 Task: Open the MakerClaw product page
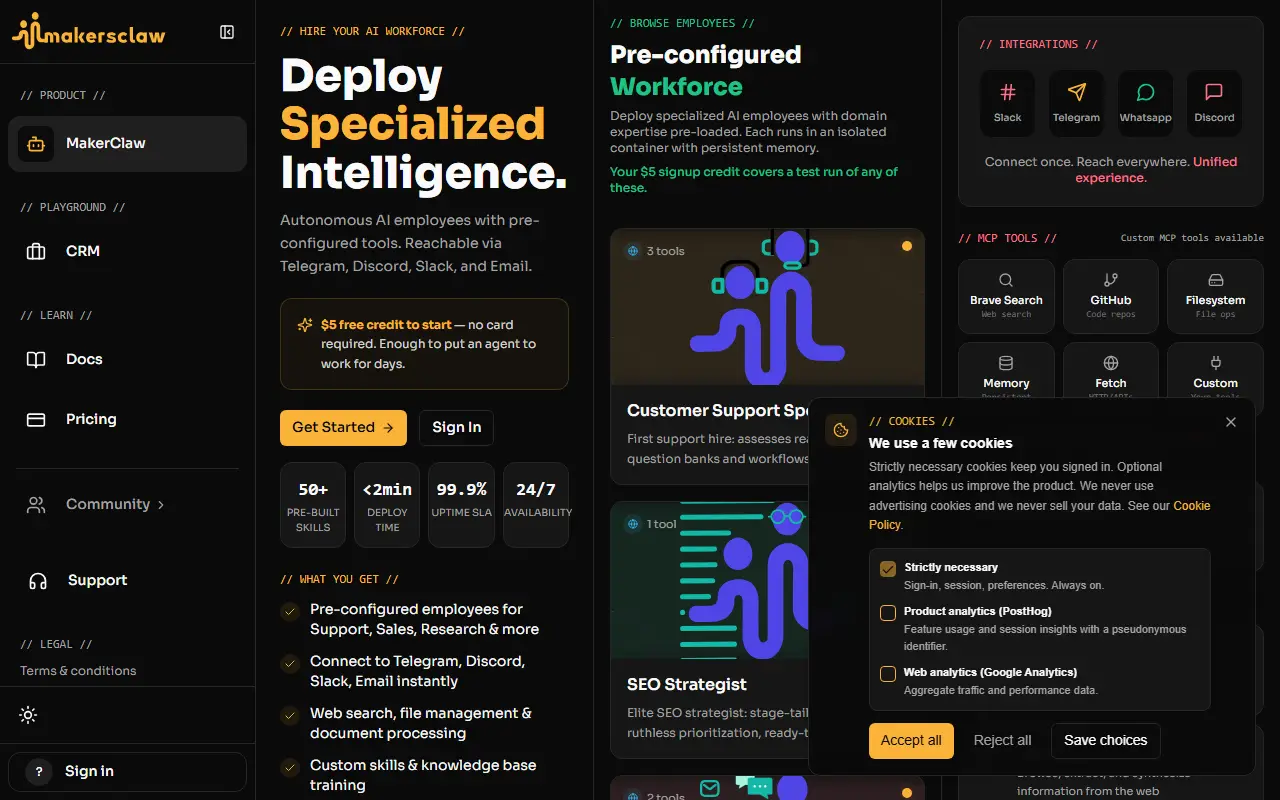click(x=127, y=144)
